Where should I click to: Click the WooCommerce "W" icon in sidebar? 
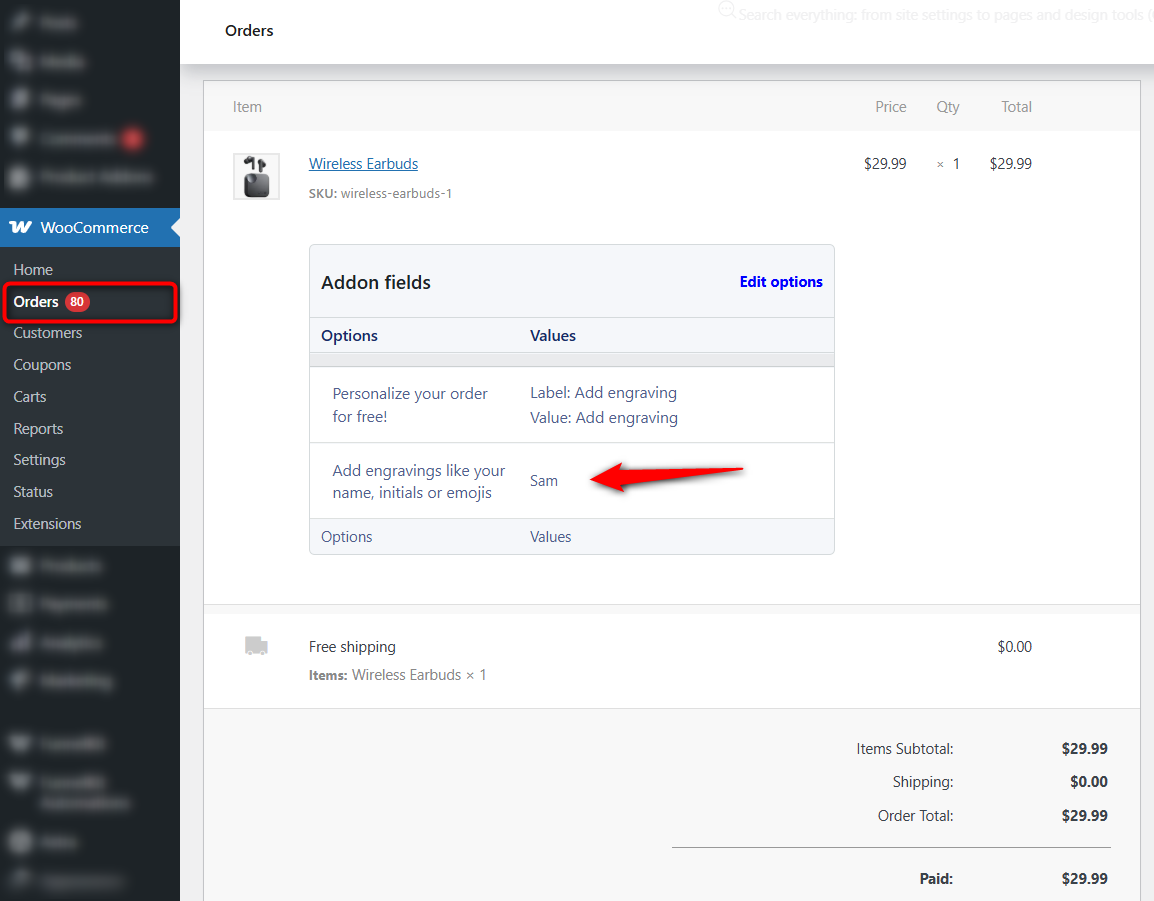[20, 227]
